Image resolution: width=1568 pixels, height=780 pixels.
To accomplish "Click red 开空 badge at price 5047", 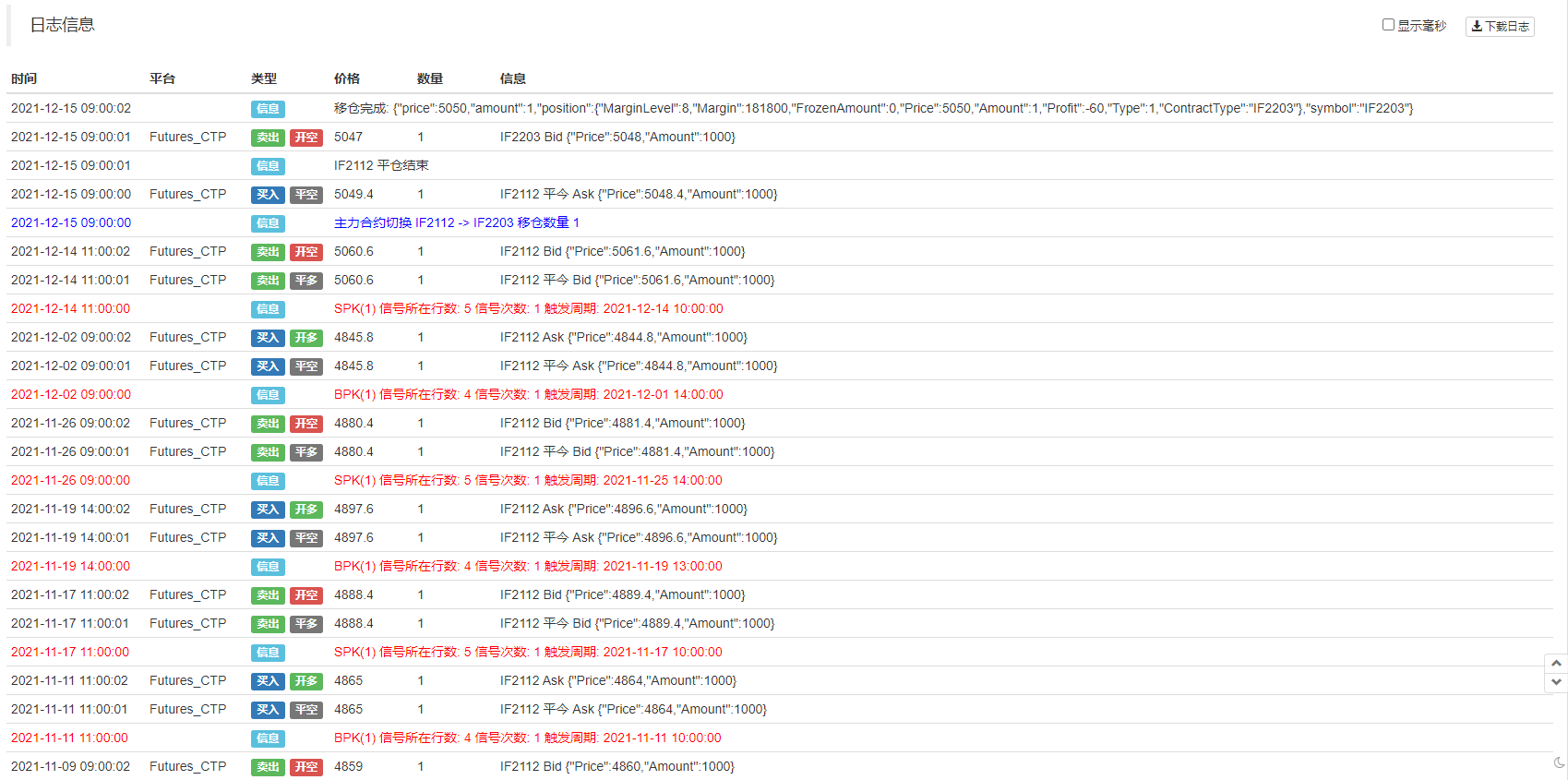I will (x=305, y=138).
